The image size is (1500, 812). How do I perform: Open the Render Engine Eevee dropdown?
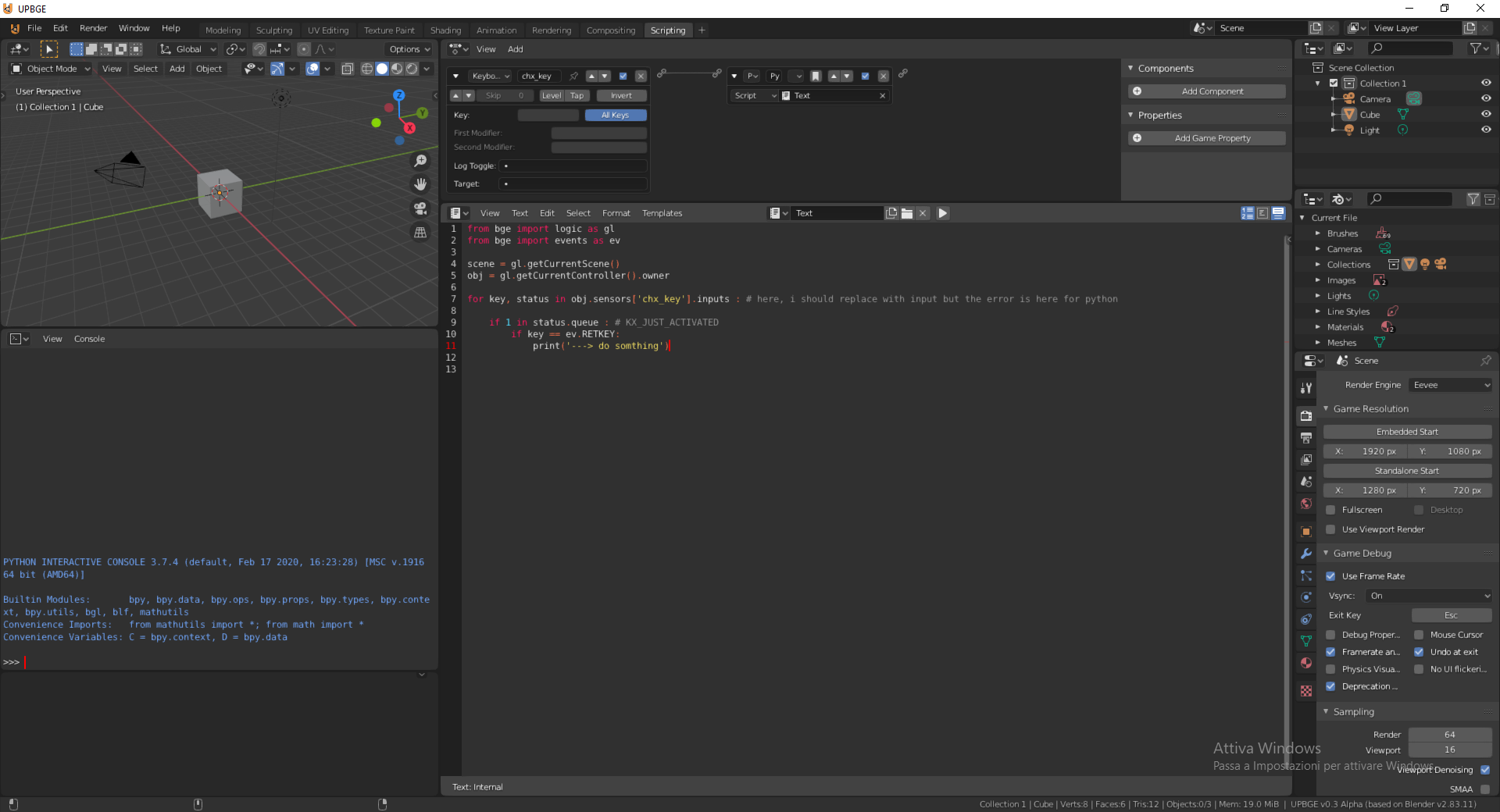point(1451,385)
